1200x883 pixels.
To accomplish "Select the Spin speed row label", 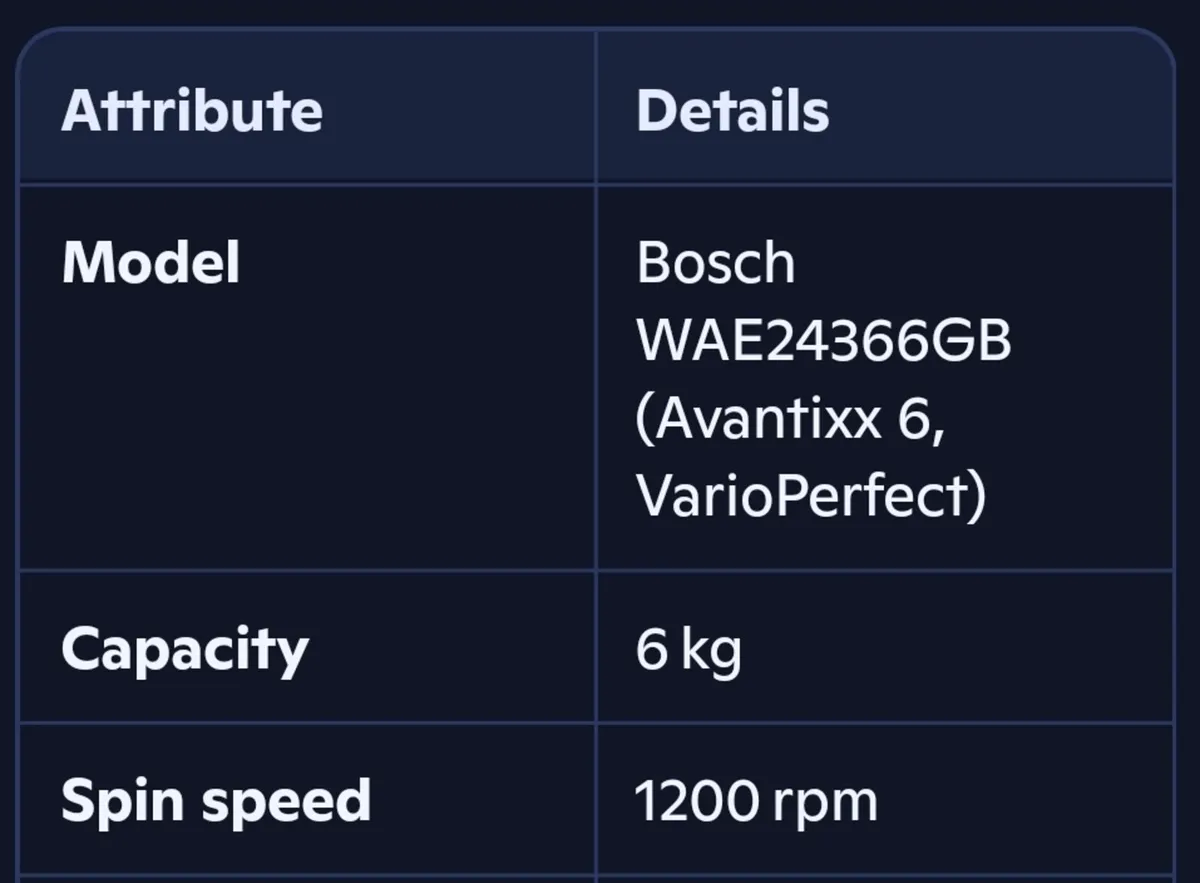I will pyautogui.click(x=216, y=801).
